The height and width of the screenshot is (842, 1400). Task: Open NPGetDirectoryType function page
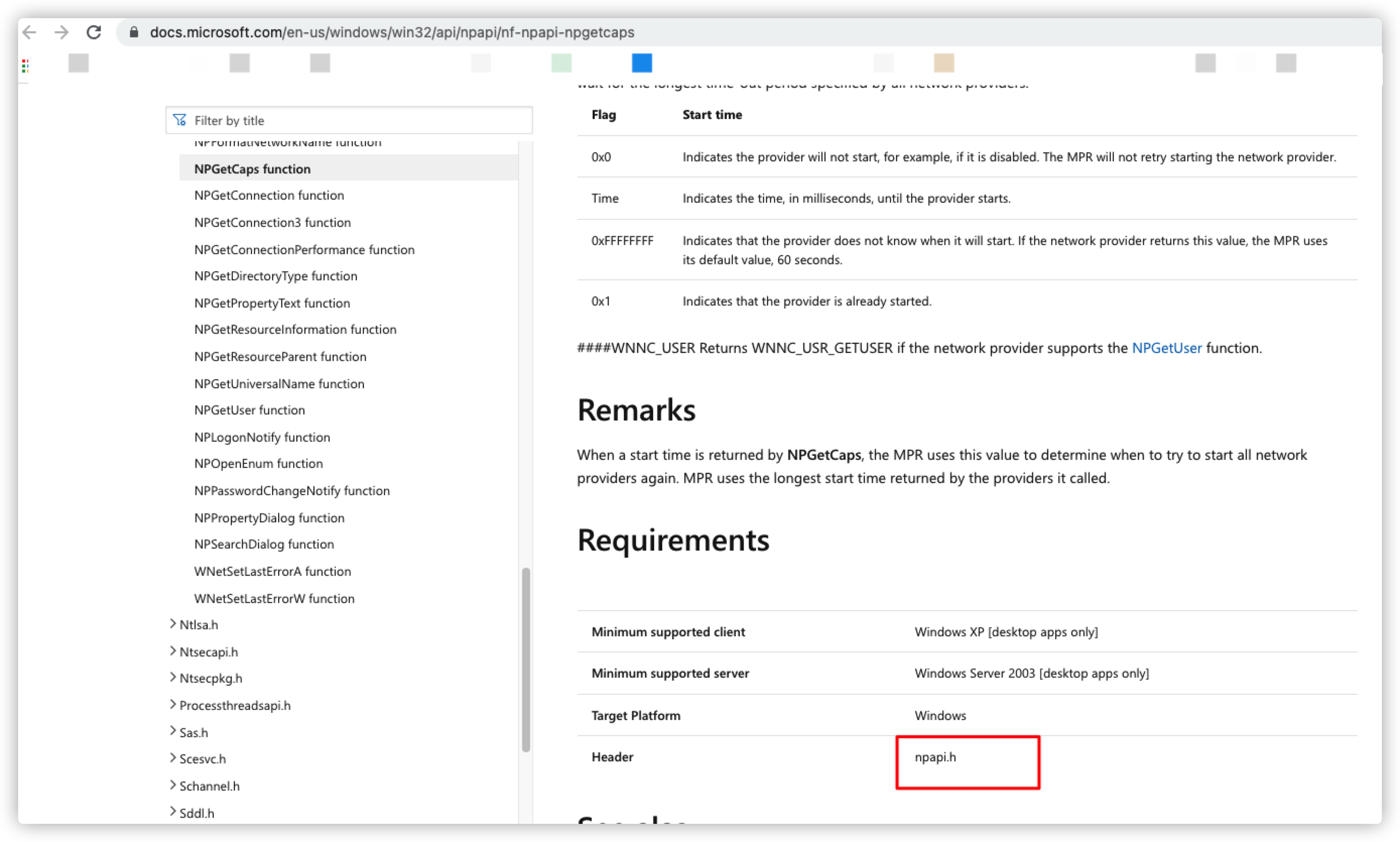click(x=276, y=276)
